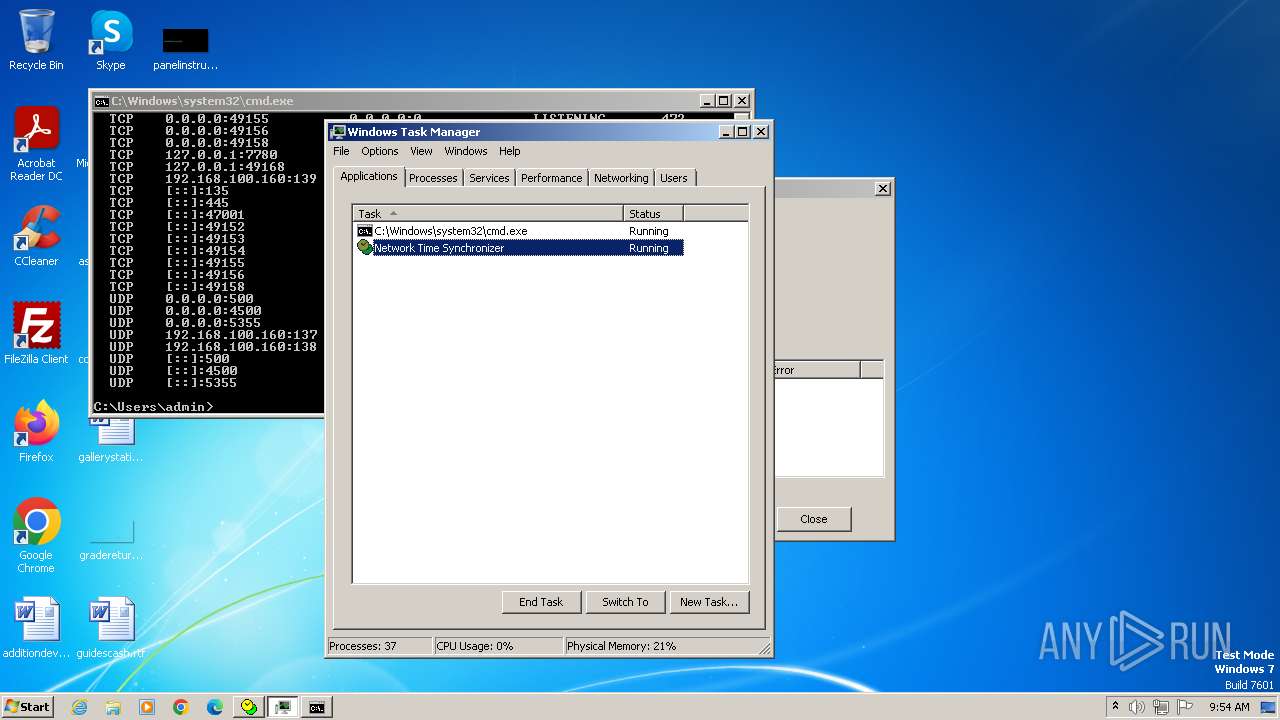1280x720 pixels.
Task: Launch CCleaner from desktop
Action: pyautogui.click(x=36, y=236)
